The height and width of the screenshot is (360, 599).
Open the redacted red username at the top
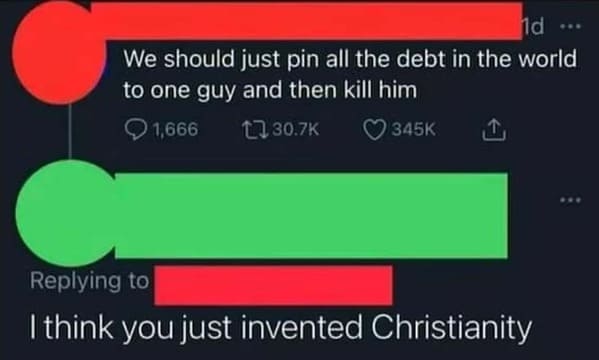pyautogui.click(x=308, y=21)
